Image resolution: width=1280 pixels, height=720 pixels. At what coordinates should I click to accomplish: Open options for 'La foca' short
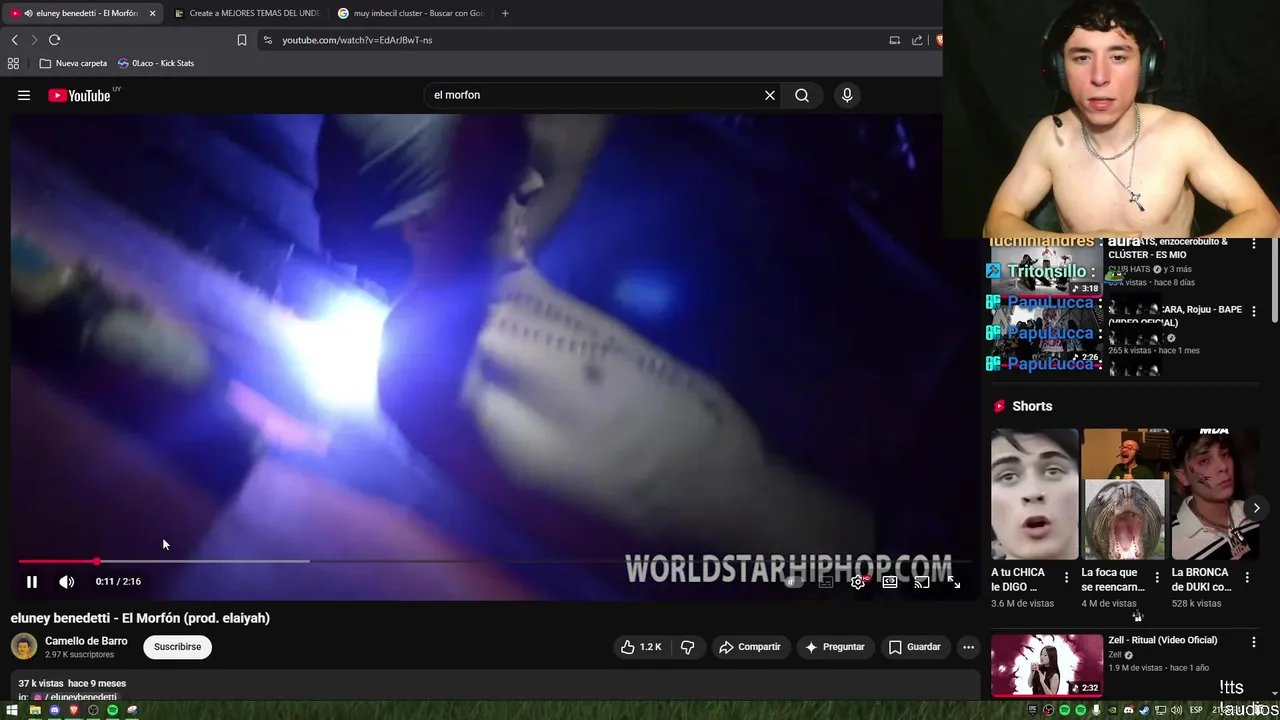1157,577
